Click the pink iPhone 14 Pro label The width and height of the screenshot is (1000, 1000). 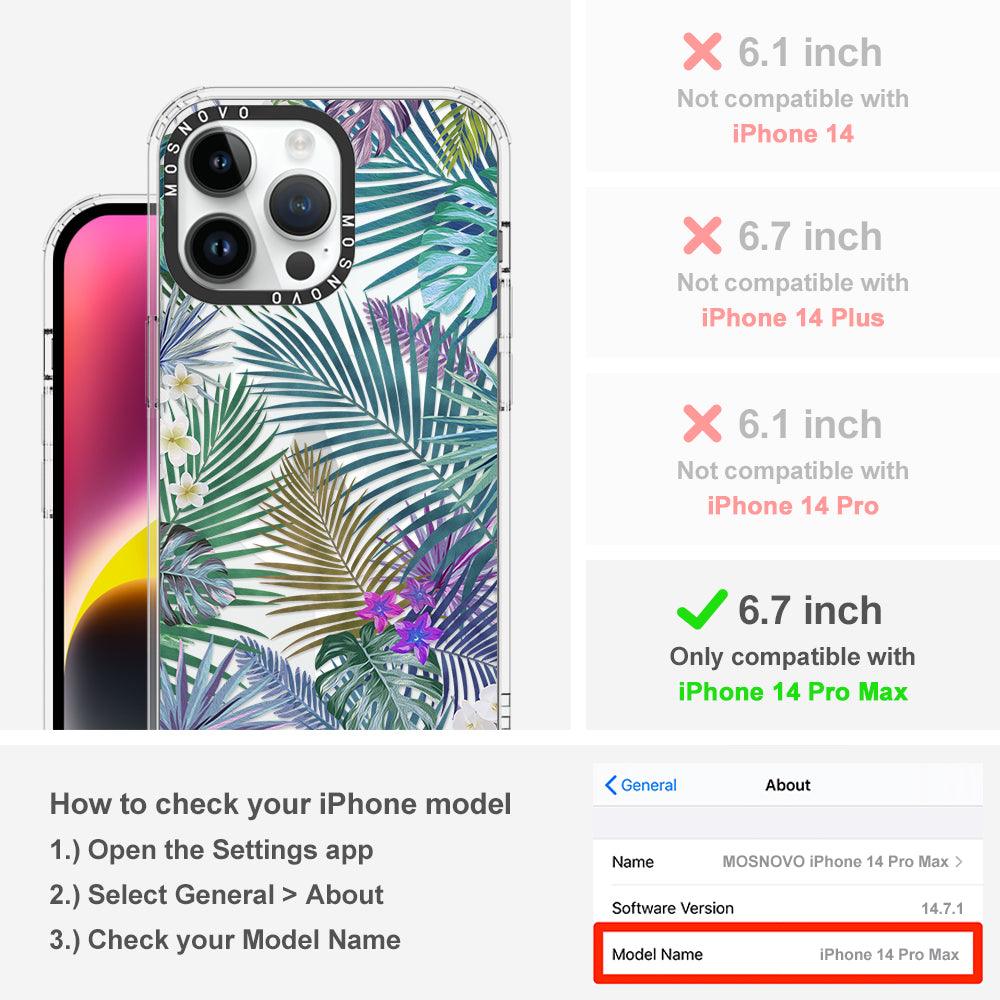click(x=793, y=506)
